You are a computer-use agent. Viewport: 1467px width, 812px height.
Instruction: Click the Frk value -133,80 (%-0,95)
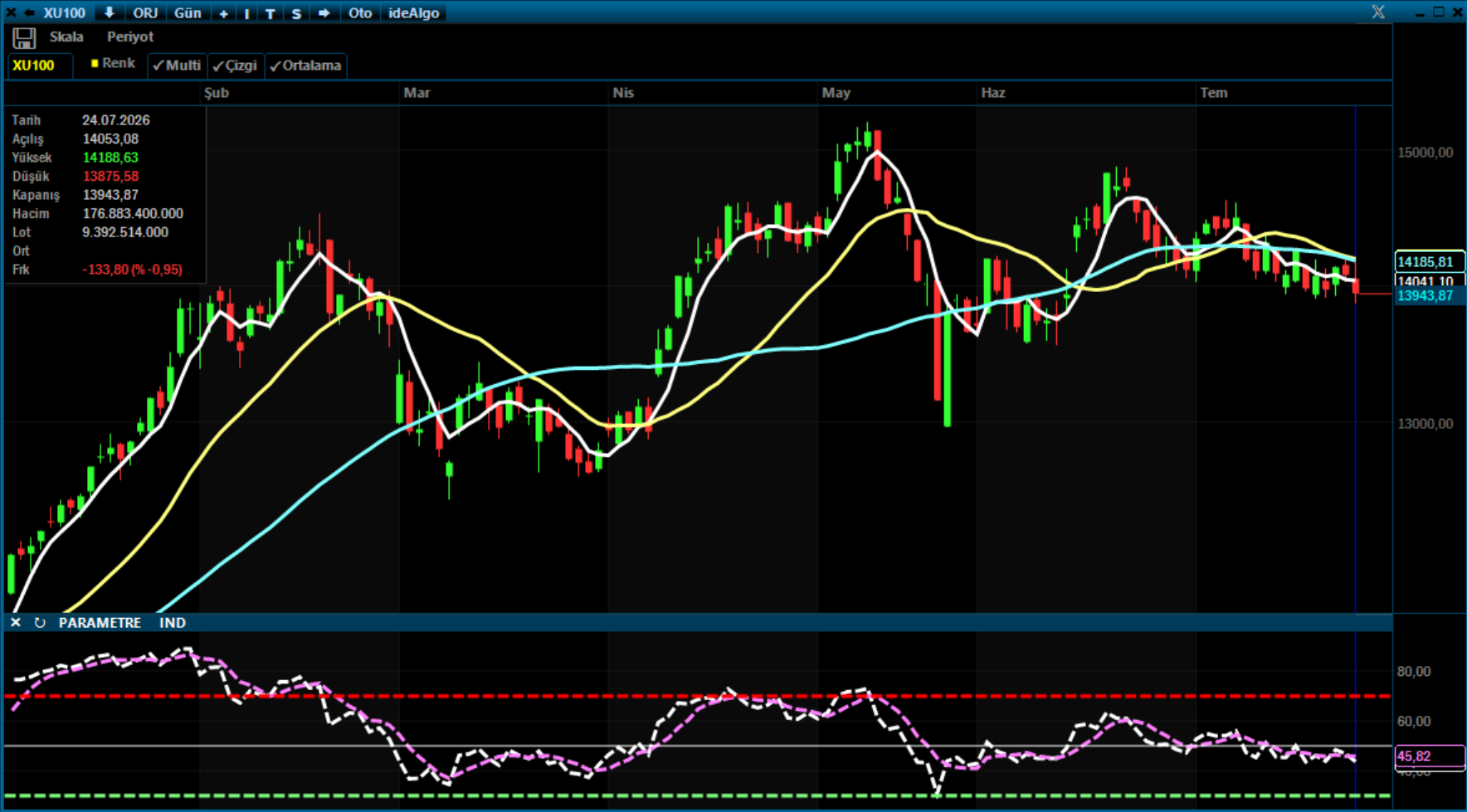coord(133,270)
